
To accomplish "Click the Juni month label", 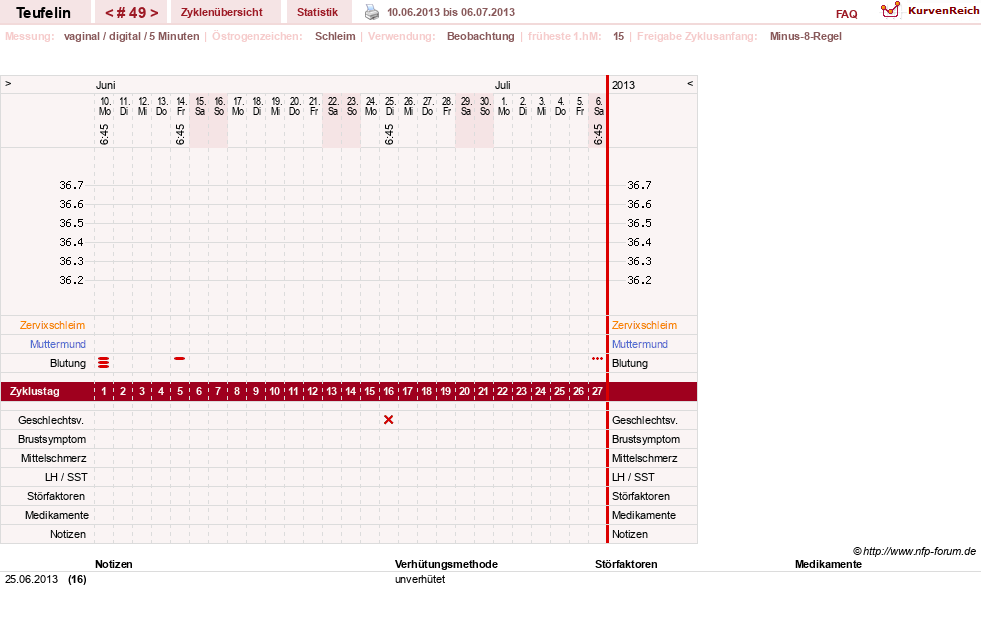I will (x=106, y=85).
